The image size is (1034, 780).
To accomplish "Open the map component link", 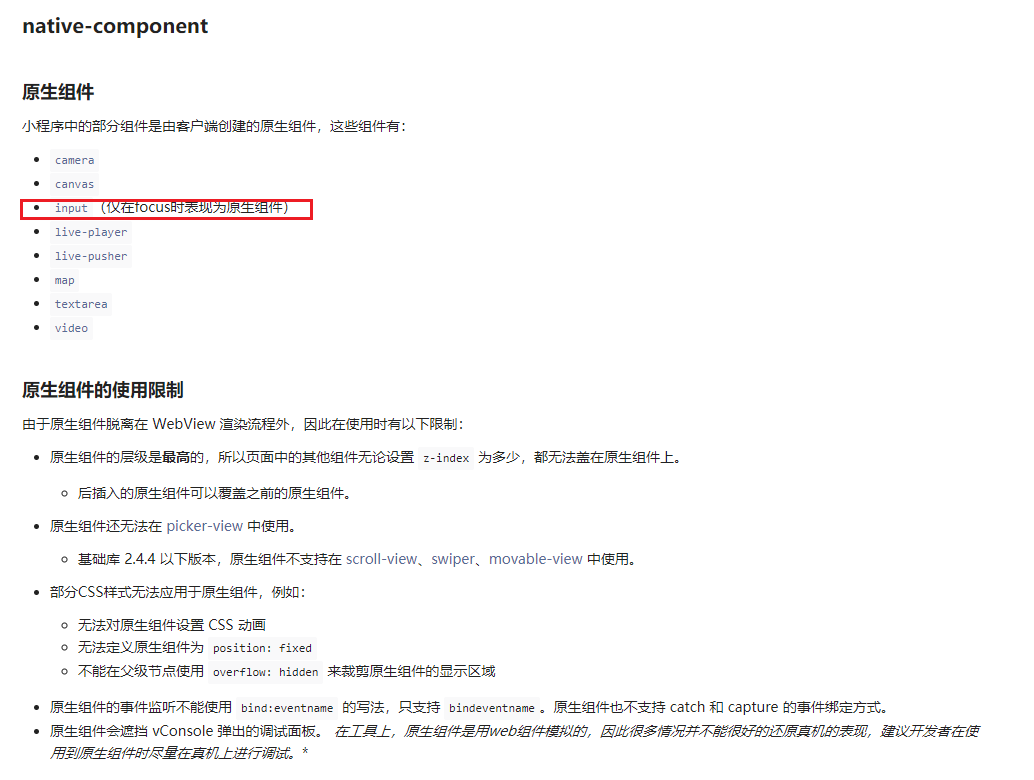I will [x=65, y=280].
